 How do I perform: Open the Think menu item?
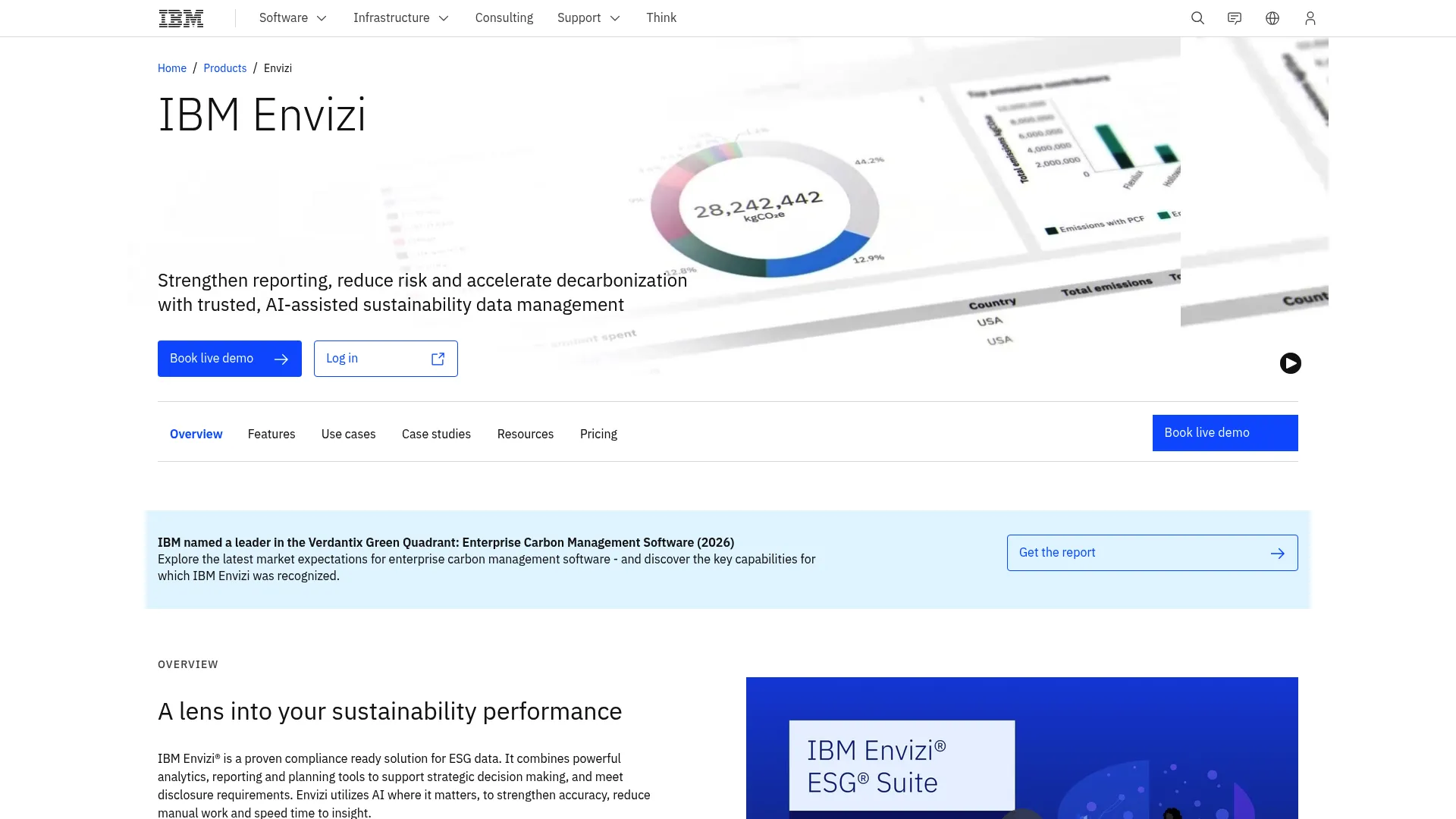coord(661,18)
